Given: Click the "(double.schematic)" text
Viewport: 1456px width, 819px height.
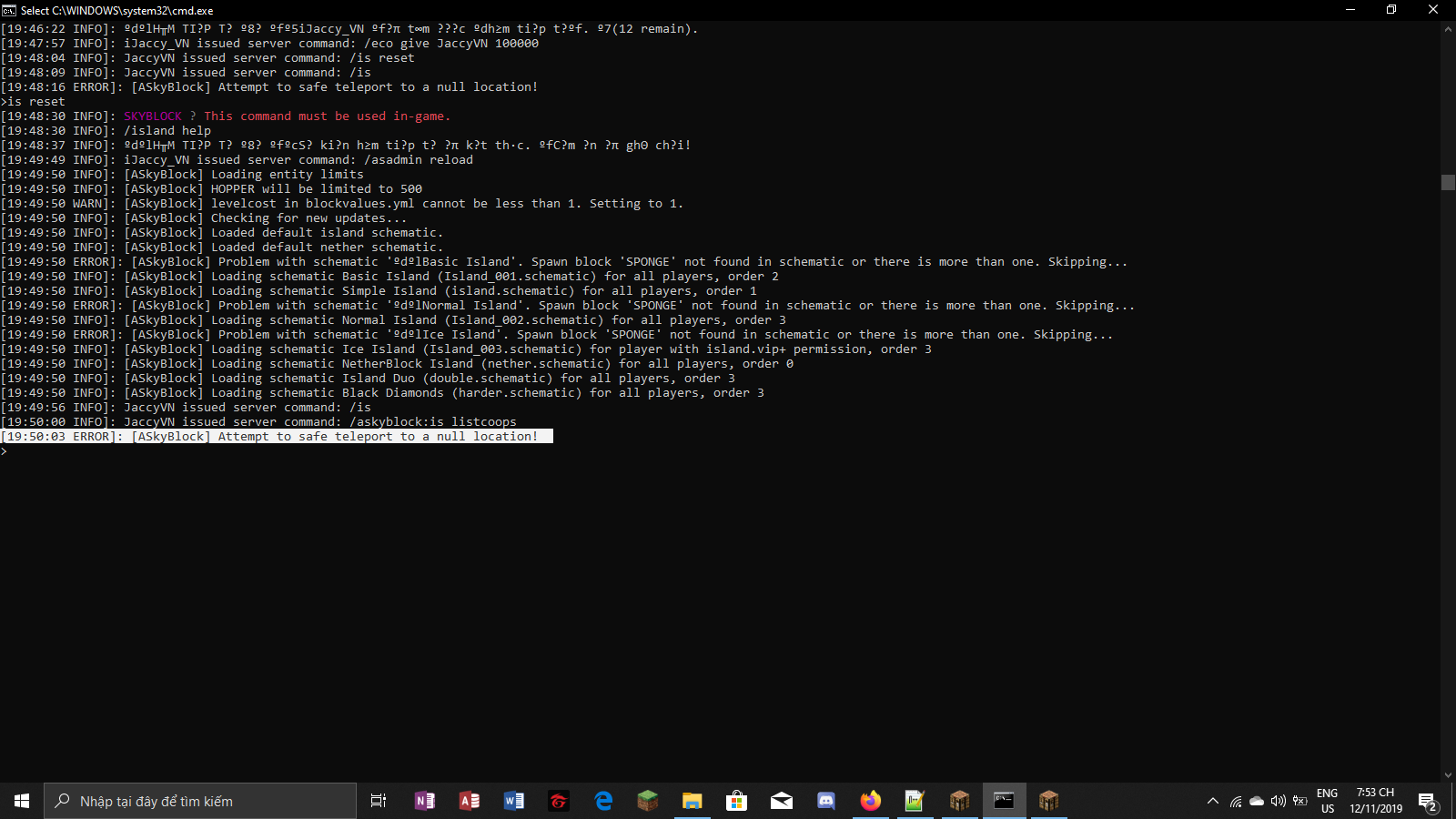Looking at the screenshot, I should click(x=488, y=379).
